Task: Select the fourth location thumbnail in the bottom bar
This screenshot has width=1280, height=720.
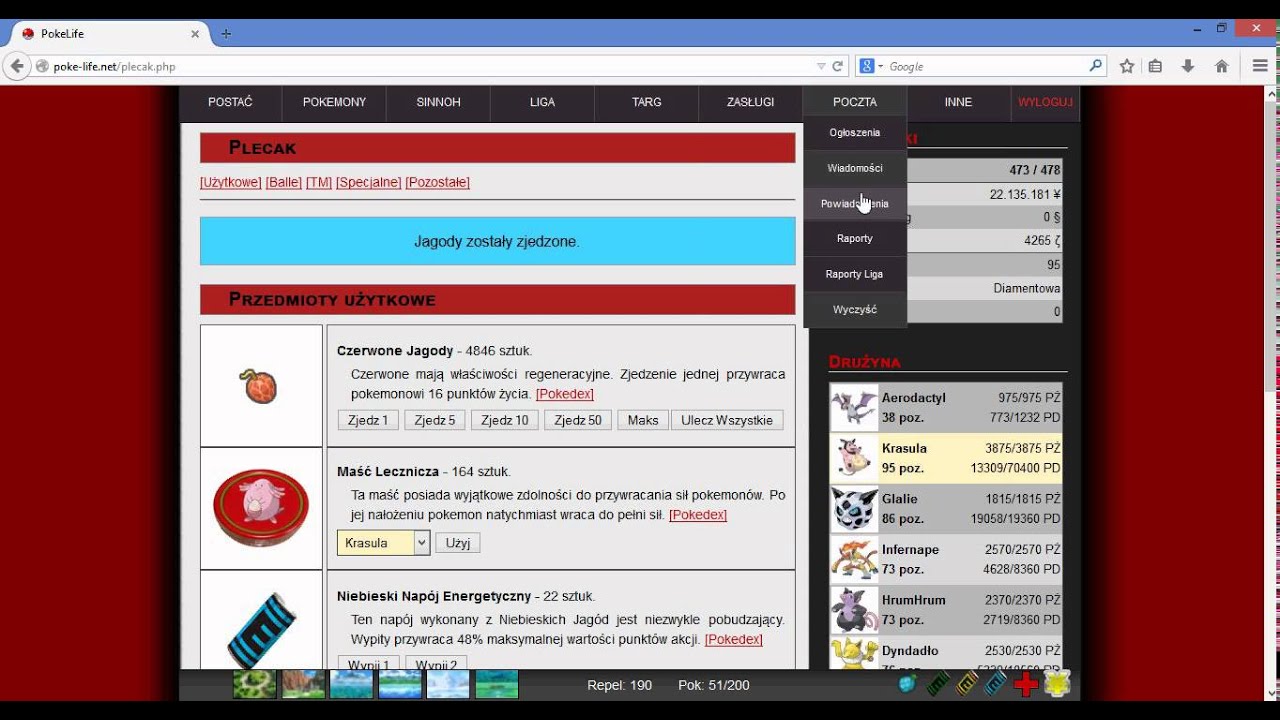Action: coord(399,685)
